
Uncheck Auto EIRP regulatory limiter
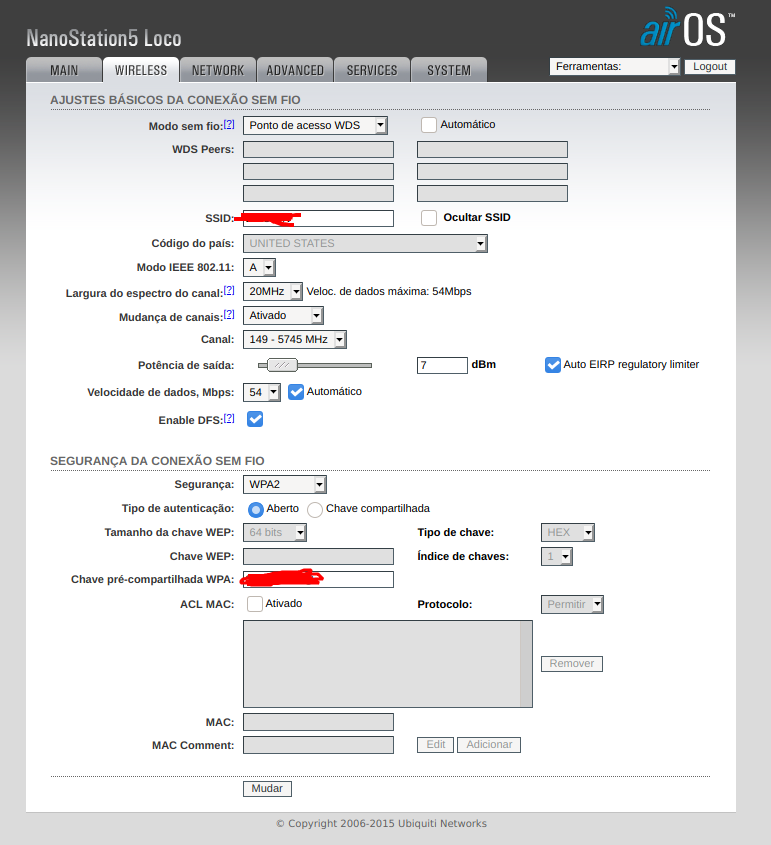point(553,365)
